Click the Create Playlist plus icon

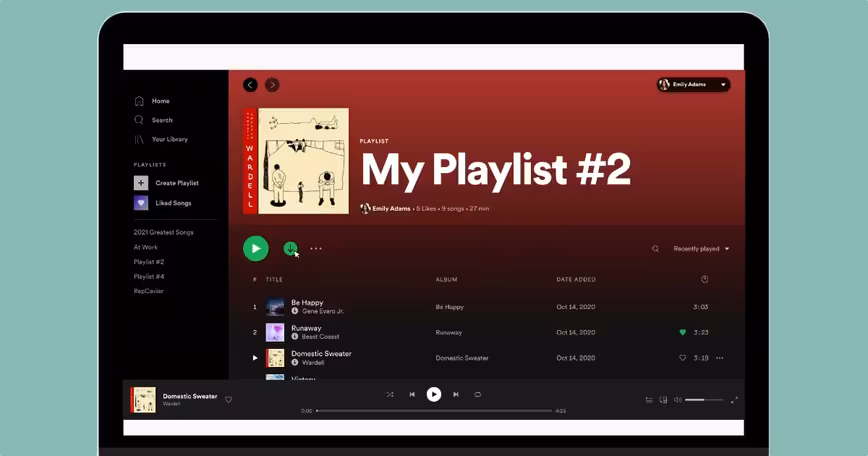(x=141, y=183)
